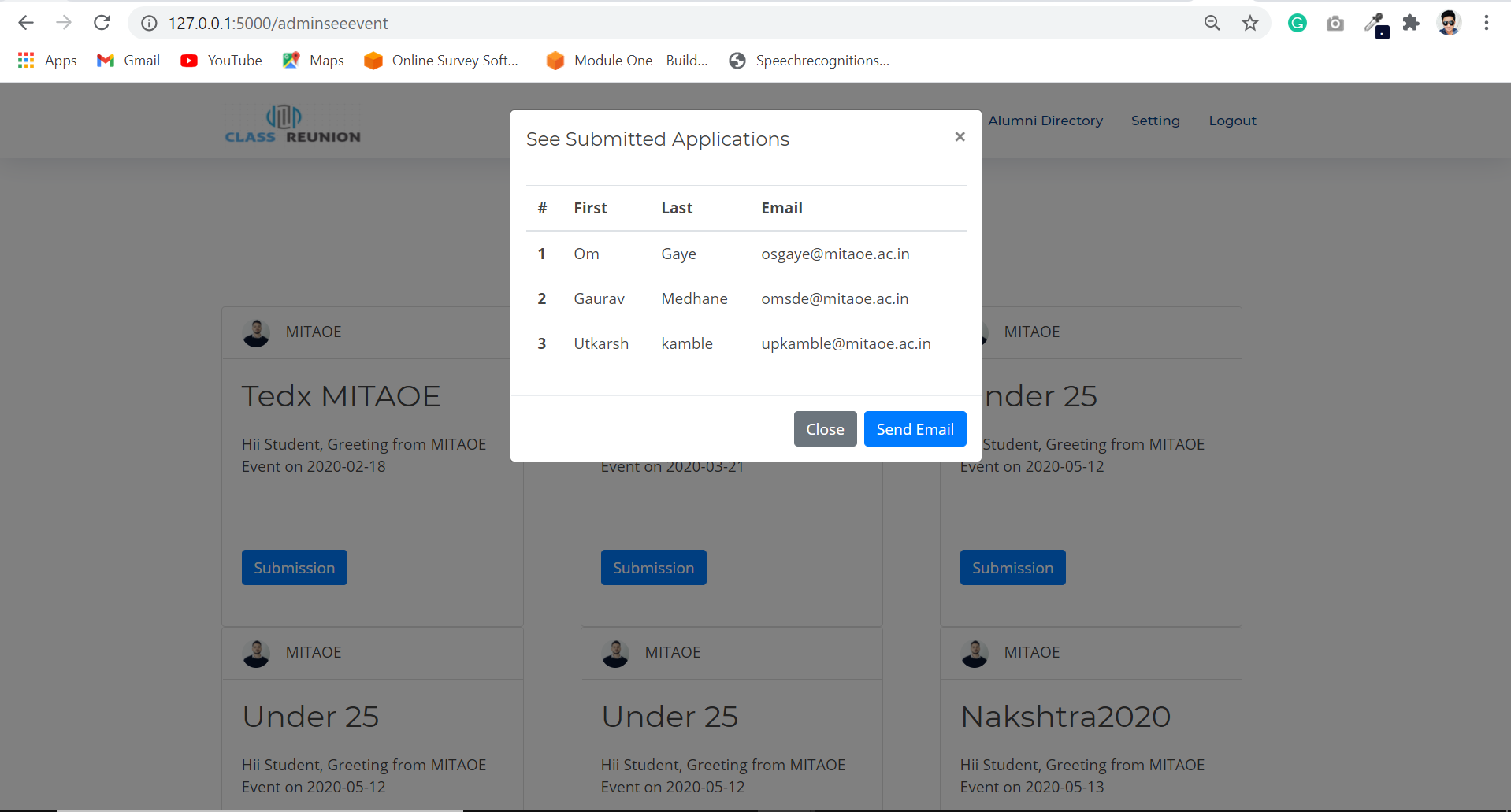
Task: Click the MITAOE avatar on Tedx MITAOE card
Action: point(256,333)
